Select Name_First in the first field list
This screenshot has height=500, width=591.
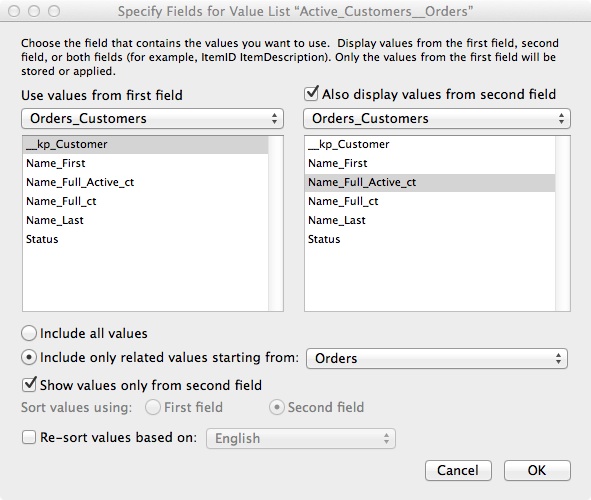pos(145,163)
